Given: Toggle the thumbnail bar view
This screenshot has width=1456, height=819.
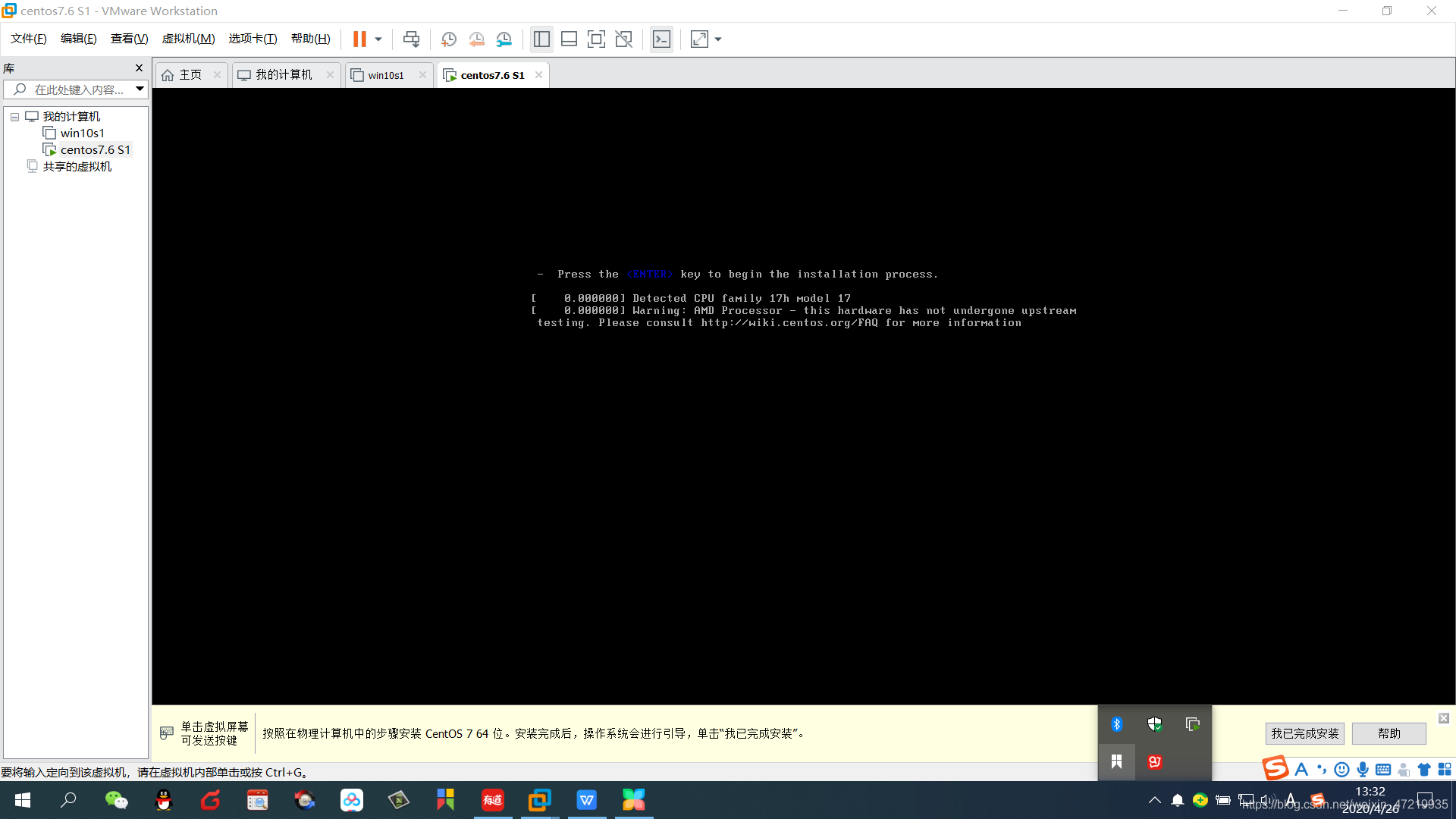Looking at the screenshot, I should pyautogui.click(x=569, y=39).
